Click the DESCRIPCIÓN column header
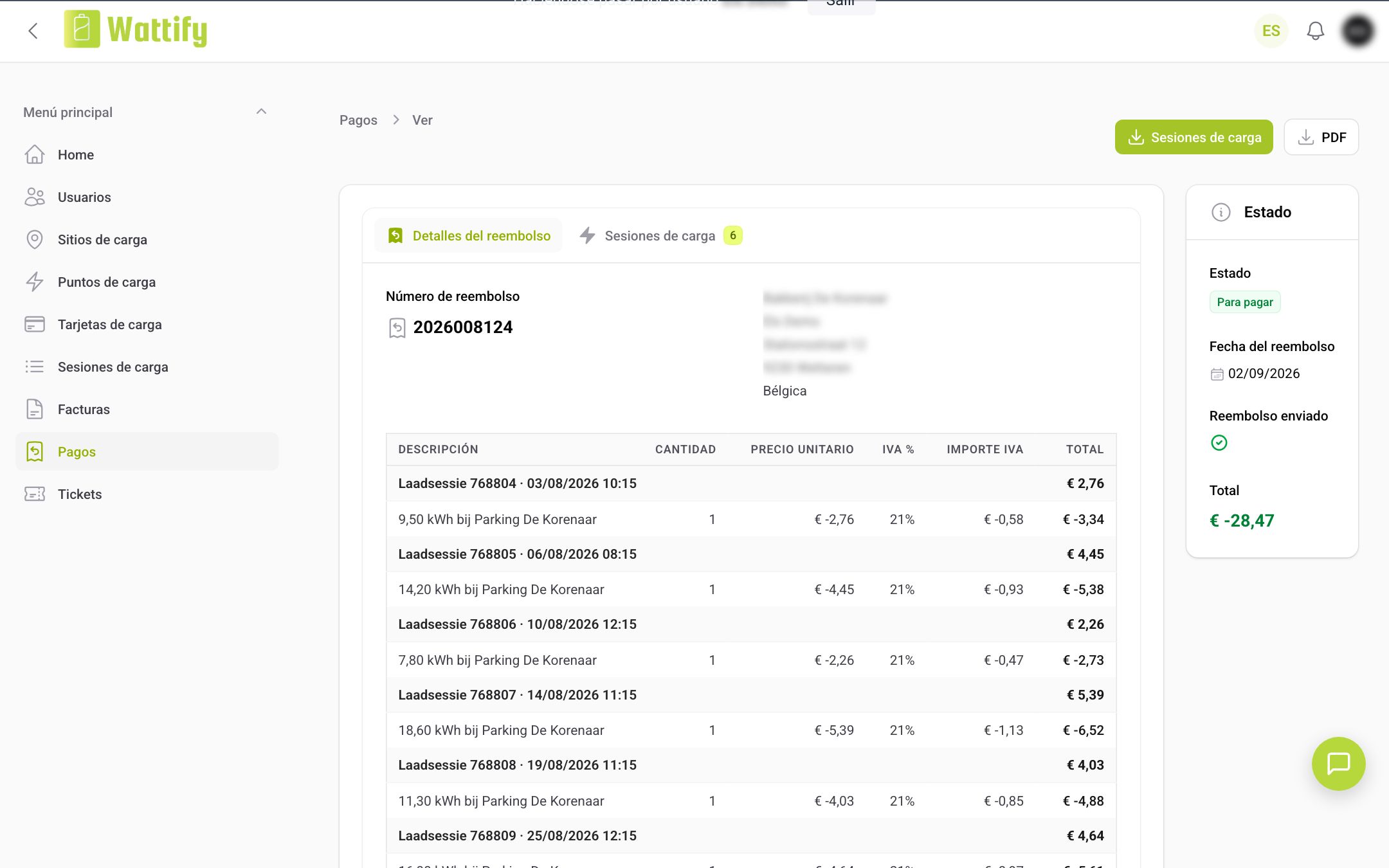1389x868 pixels. pyautogui.click(x=438, y=449)
